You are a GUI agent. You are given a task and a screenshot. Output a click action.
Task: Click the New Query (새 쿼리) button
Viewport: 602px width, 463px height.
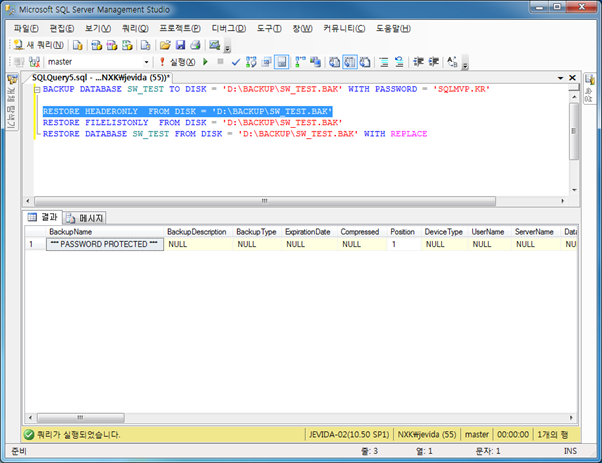click(38, 45)
